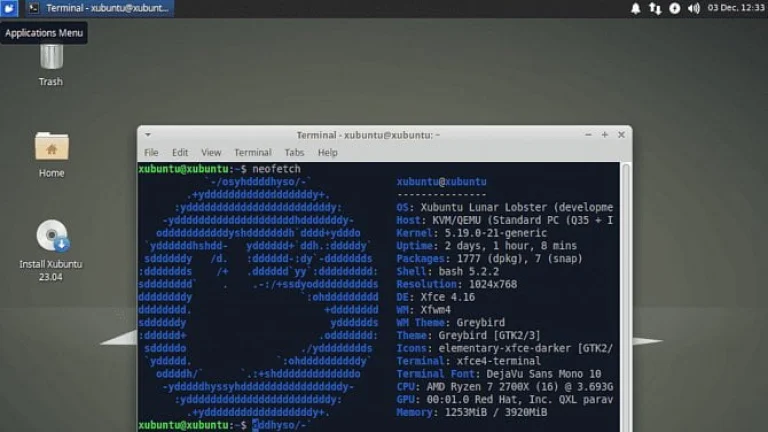Click the bottom terminal prompt cursor
Viewport: 768px width, 432px height.
coord(255,425)
